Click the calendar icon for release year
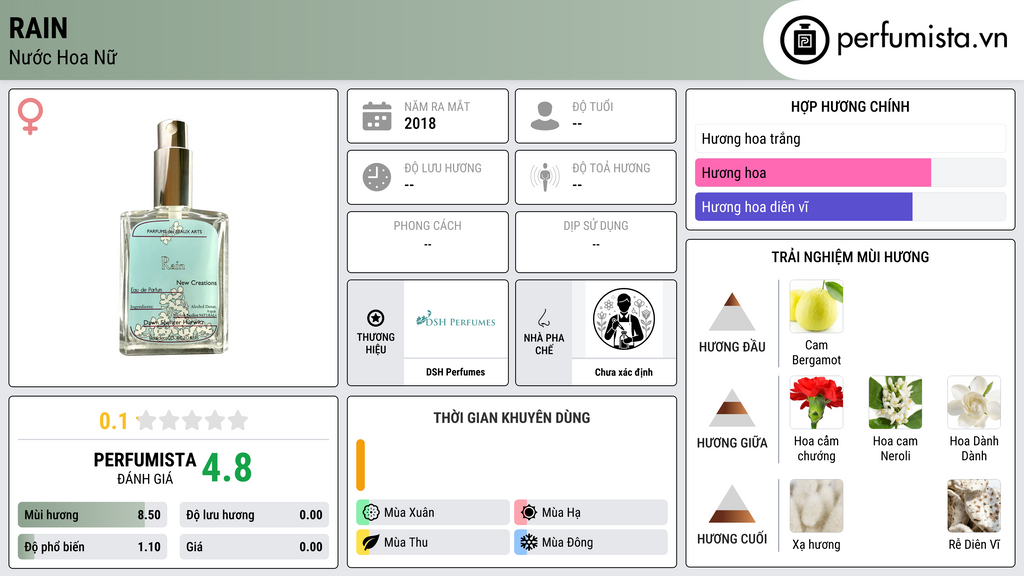1024x576 pixels. 377,116
